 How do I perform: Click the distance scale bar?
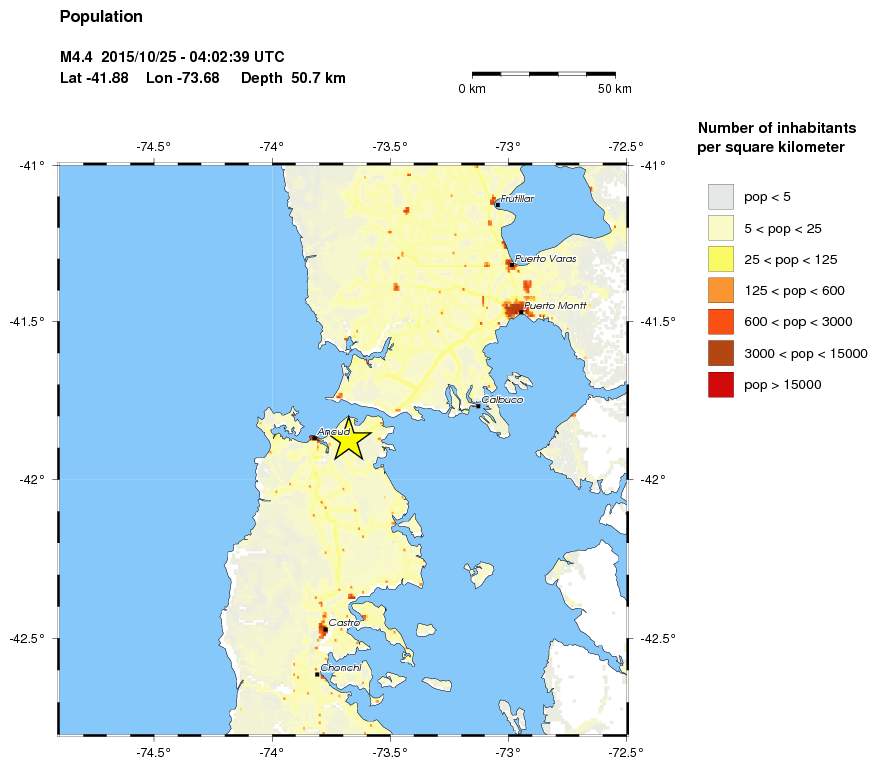click(543, 73)
